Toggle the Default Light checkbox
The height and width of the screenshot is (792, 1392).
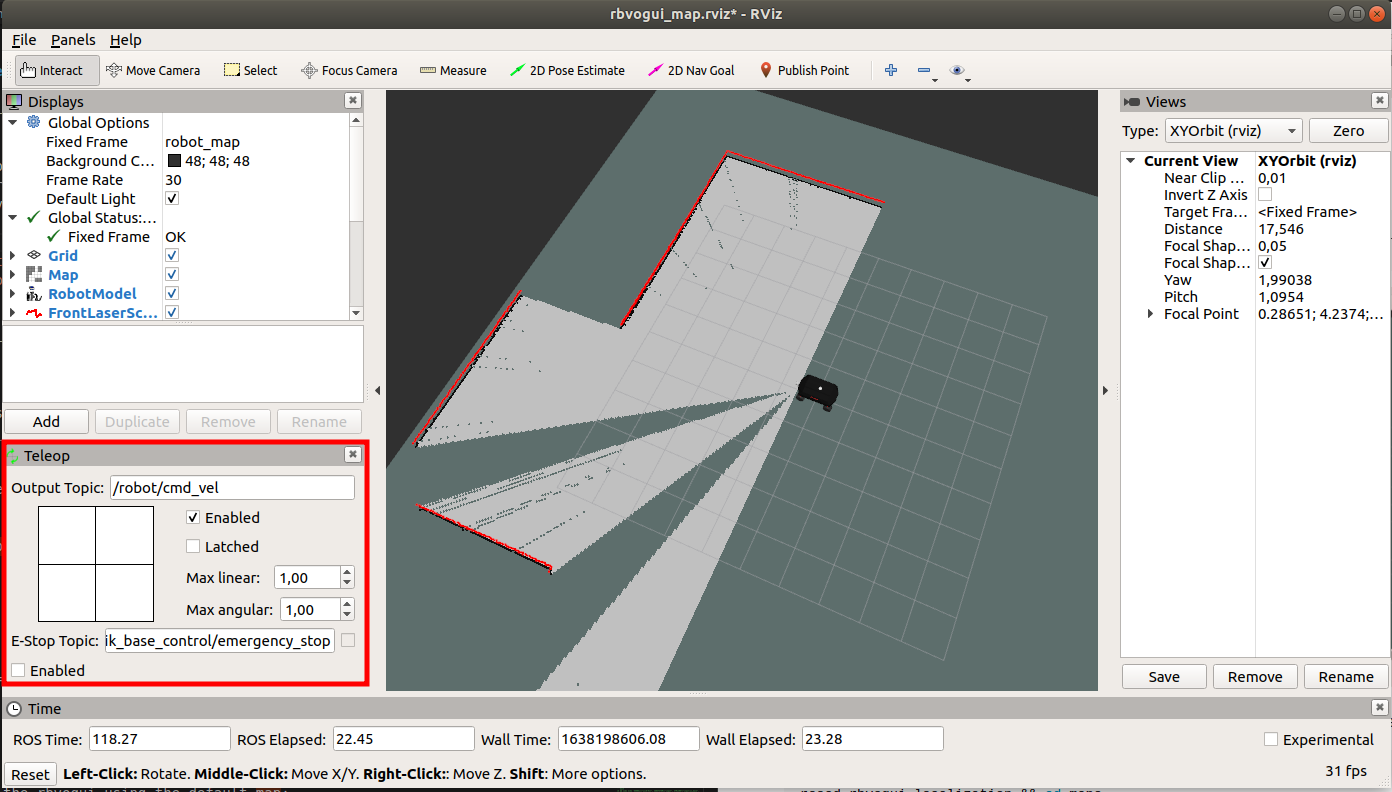click(172, 198)
